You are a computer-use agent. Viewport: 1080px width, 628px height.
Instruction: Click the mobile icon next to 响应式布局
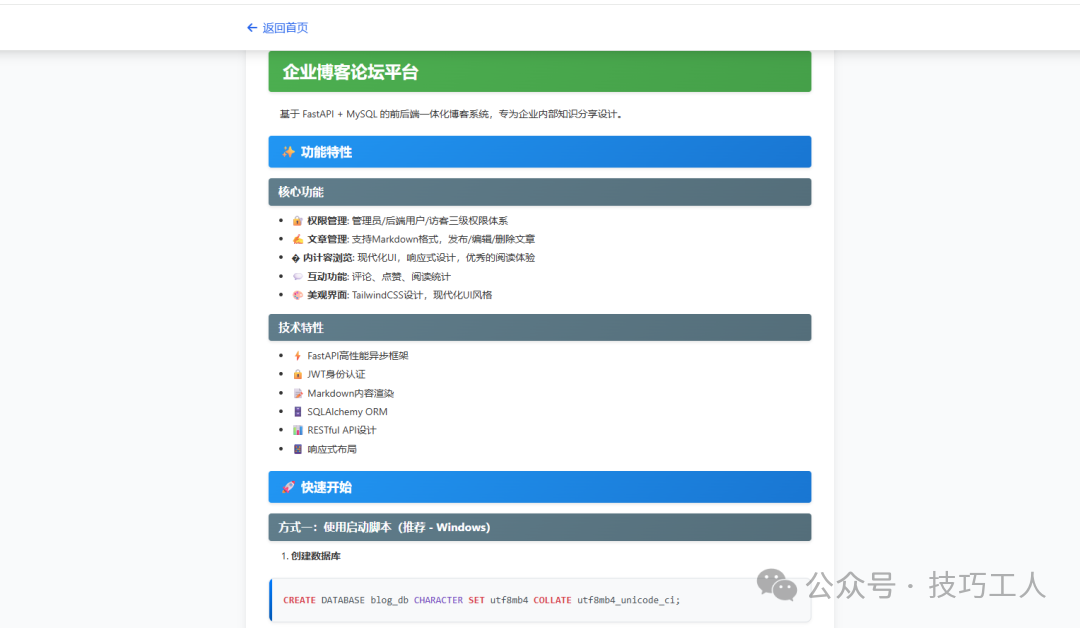(299, 449)
